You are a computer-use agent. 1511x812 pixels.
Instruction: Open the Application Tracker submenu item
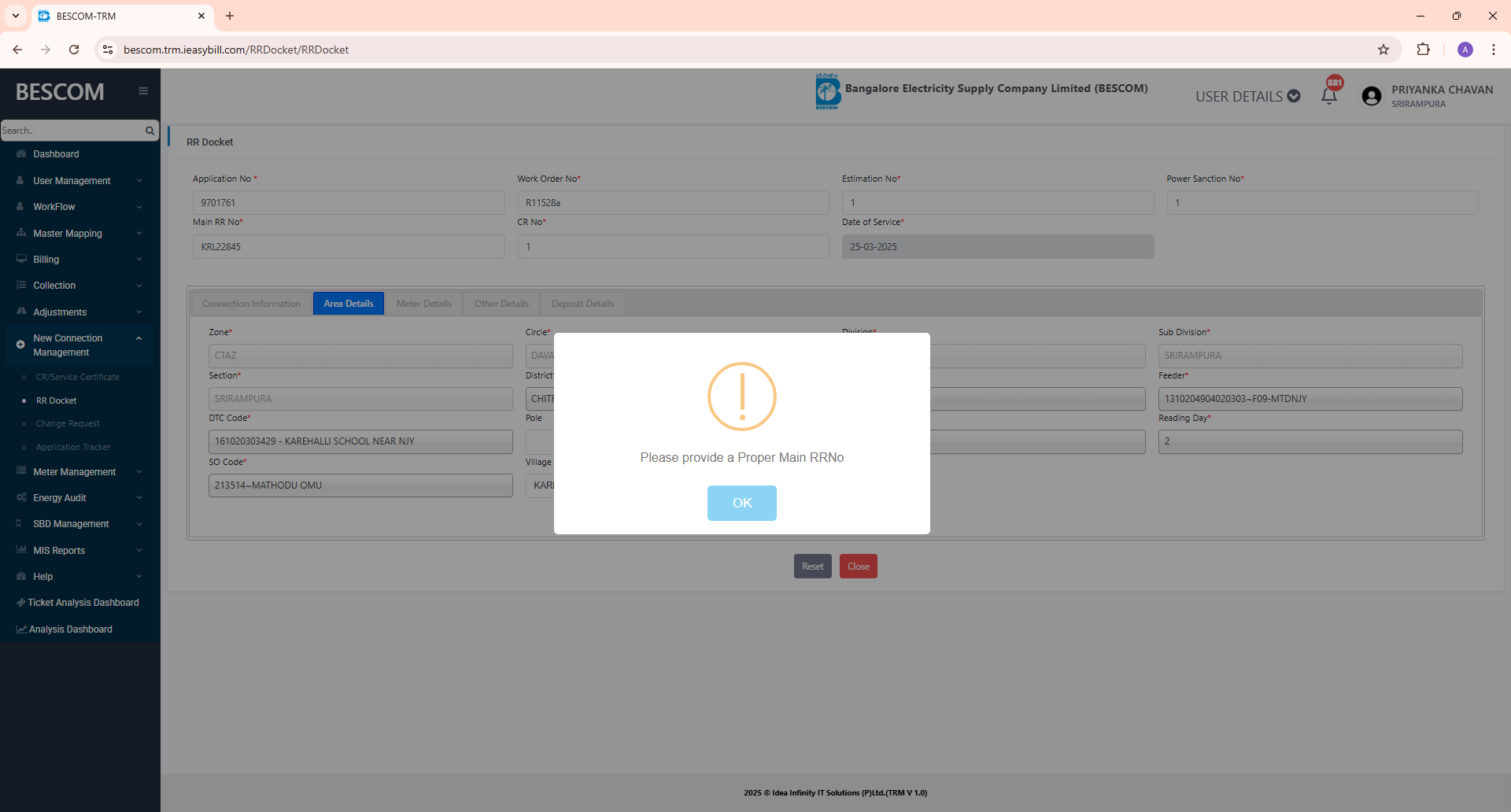click(x=73, y=447)
